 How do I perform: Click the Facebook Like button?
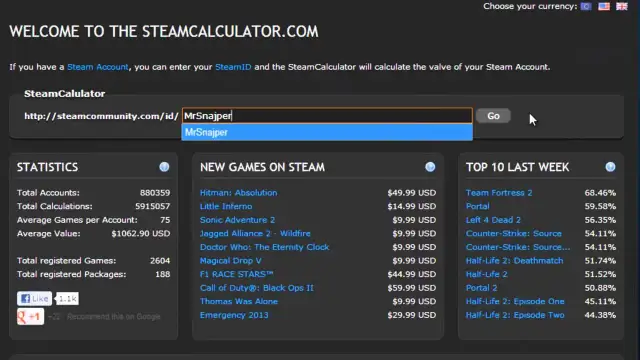click(x=34, y=299)
